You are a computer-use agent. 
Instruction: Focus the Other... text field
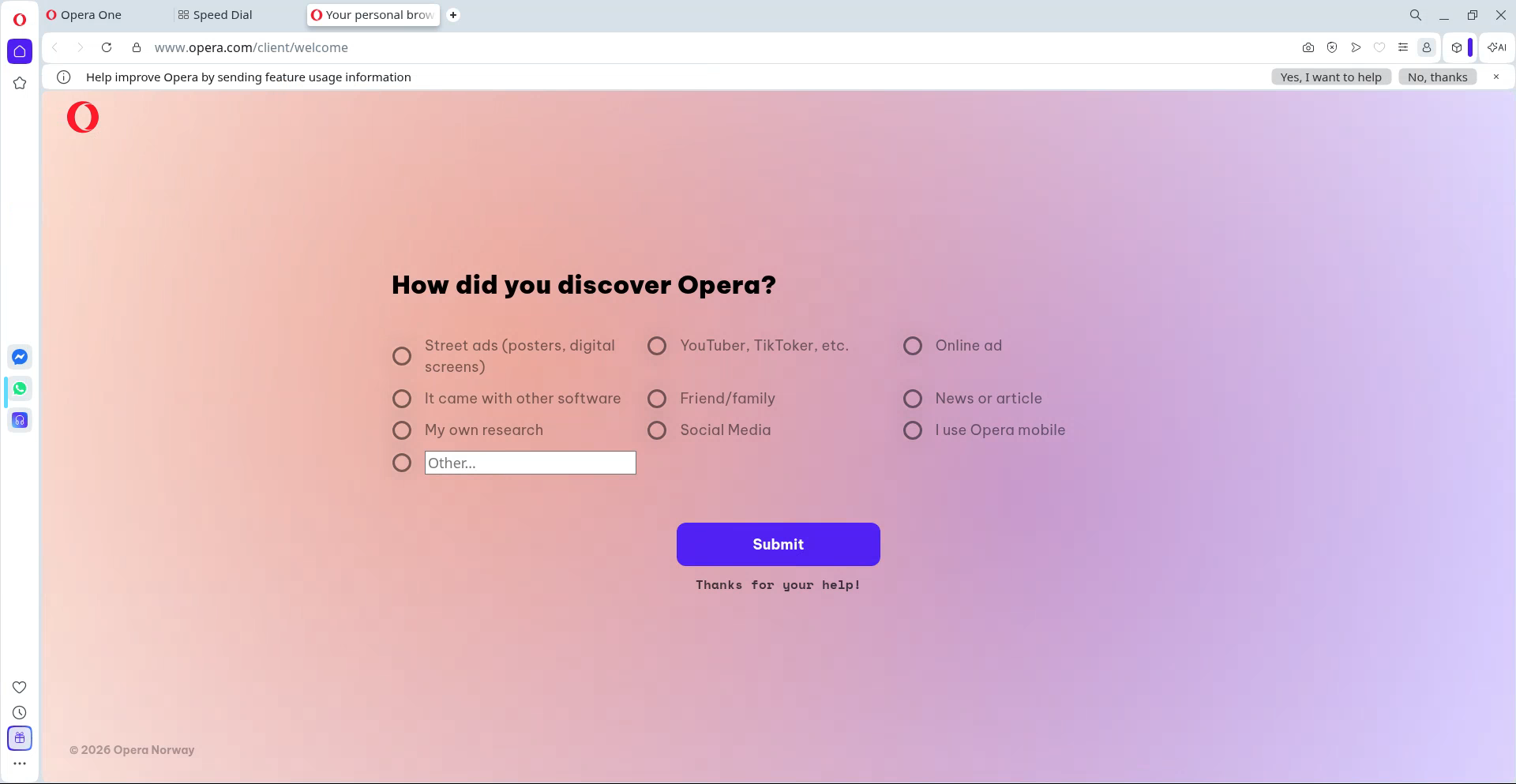coord(531,463)
